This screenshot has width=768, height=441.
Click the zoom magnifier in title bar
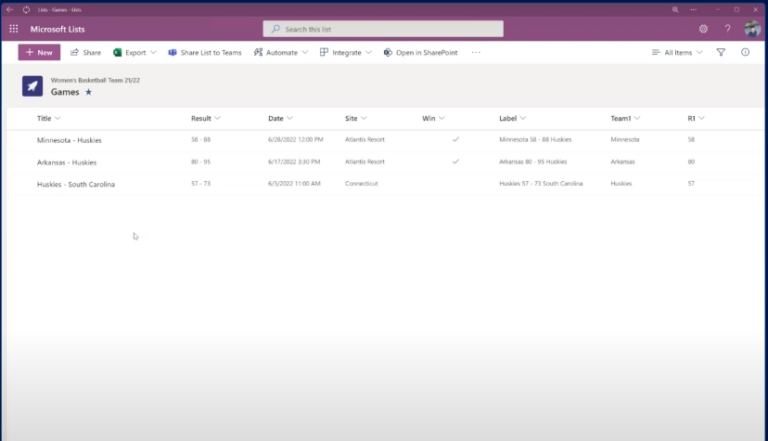coord(675,9)
